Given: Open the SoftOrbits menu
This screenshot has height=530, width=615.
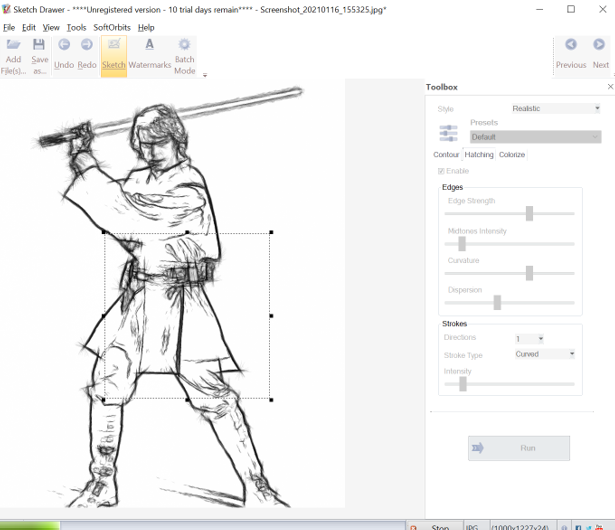Looking at the screenshot, I should pyautogui.click(x=112, y=27).
